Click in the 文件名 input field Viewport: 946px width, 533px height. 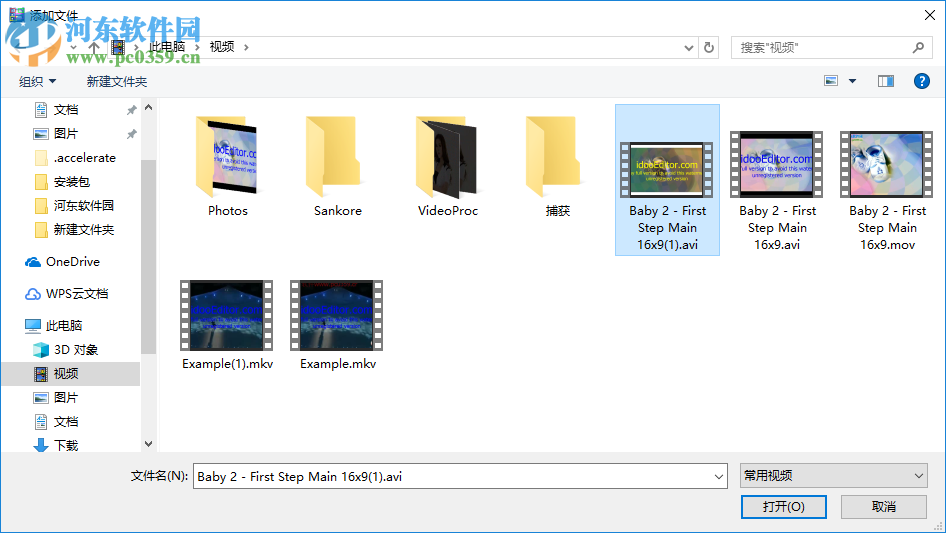(452, 476)
